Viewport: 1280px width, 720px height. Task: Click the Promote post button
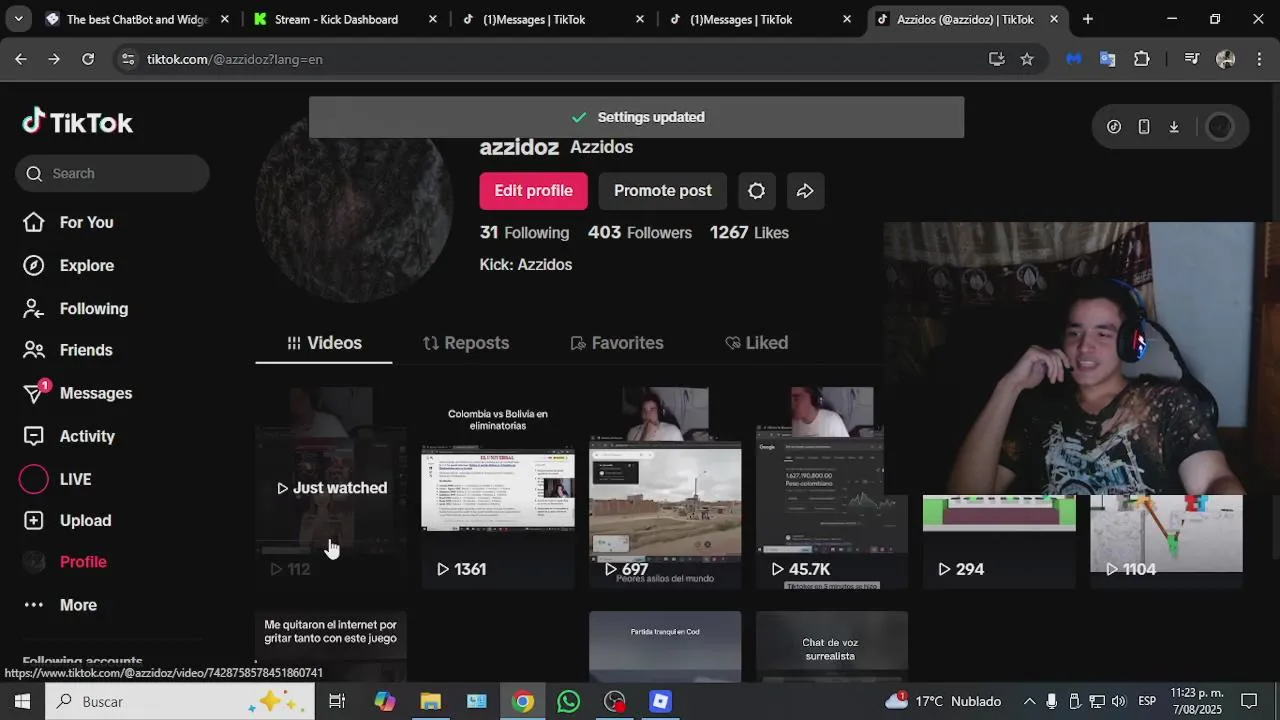pos(663,191)
